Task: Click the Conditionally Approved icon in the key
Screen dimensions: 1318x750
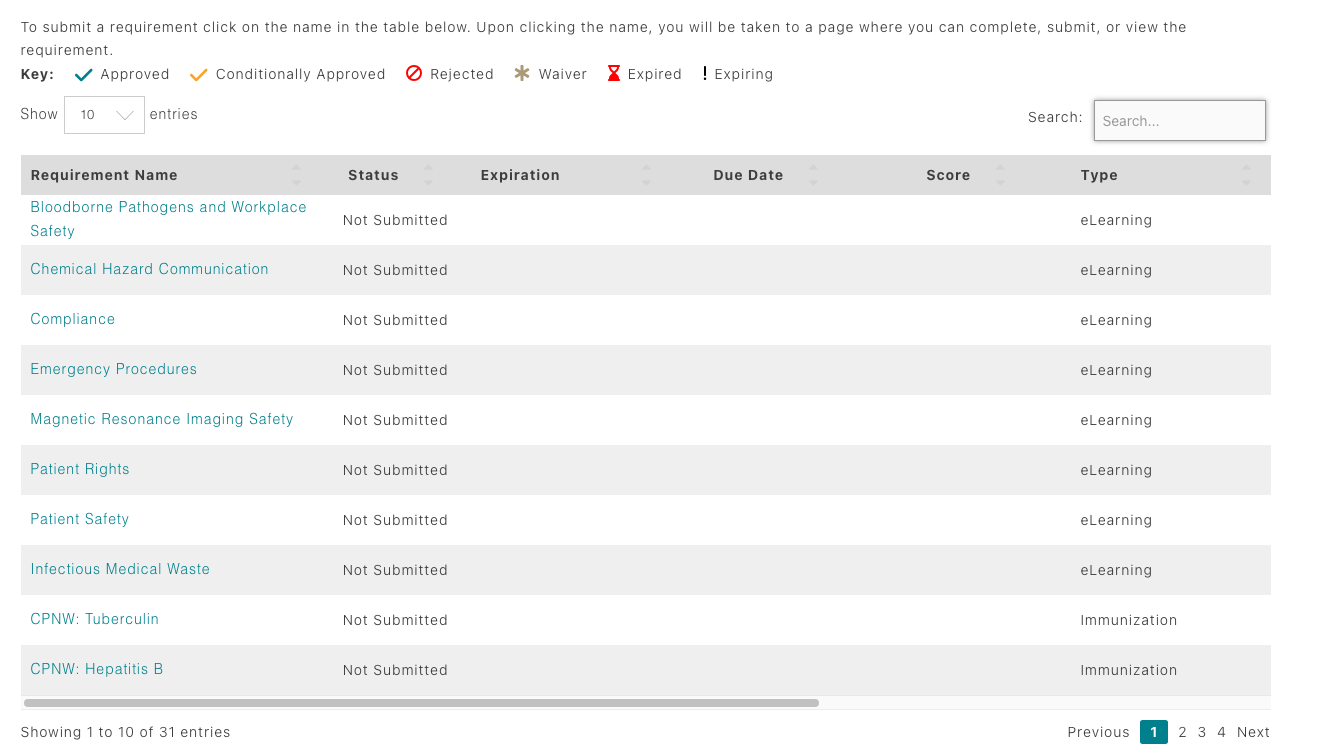Action: pyautogui.click(x=197, y=73)
